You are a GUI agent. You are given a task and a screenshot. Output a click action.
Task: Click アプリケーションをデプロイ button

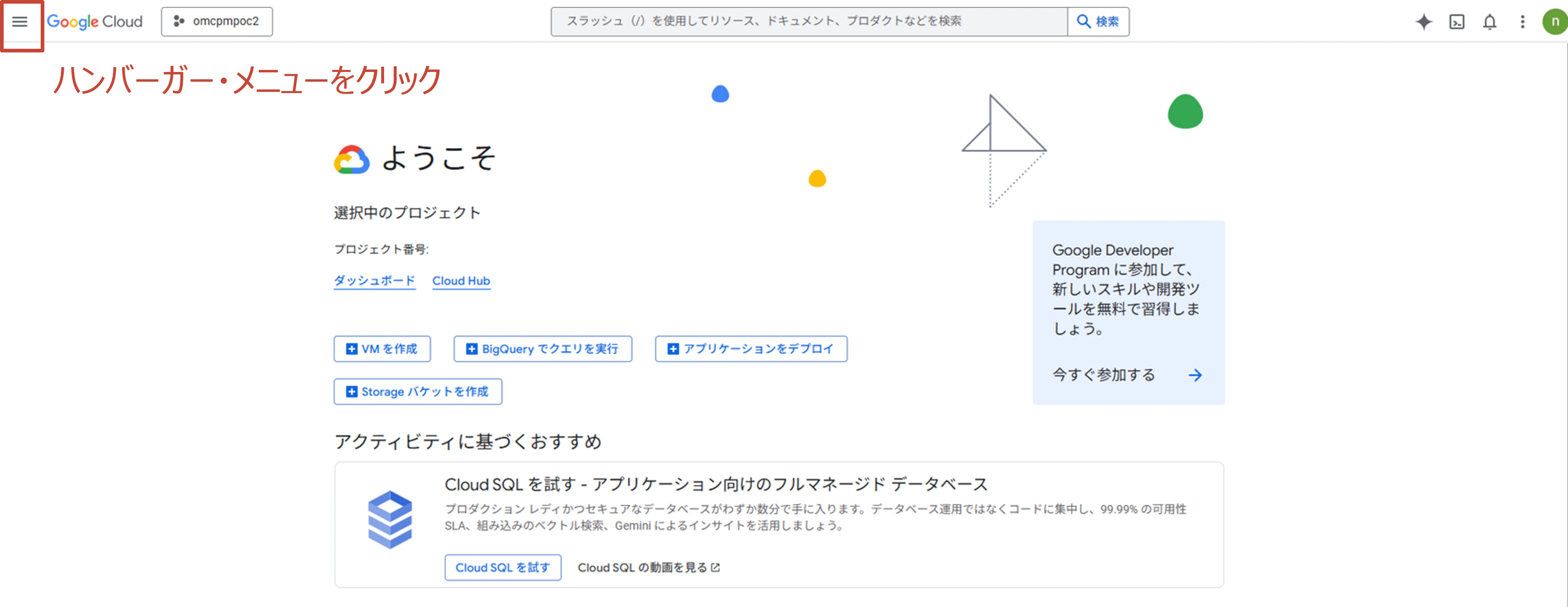(751, 348)
